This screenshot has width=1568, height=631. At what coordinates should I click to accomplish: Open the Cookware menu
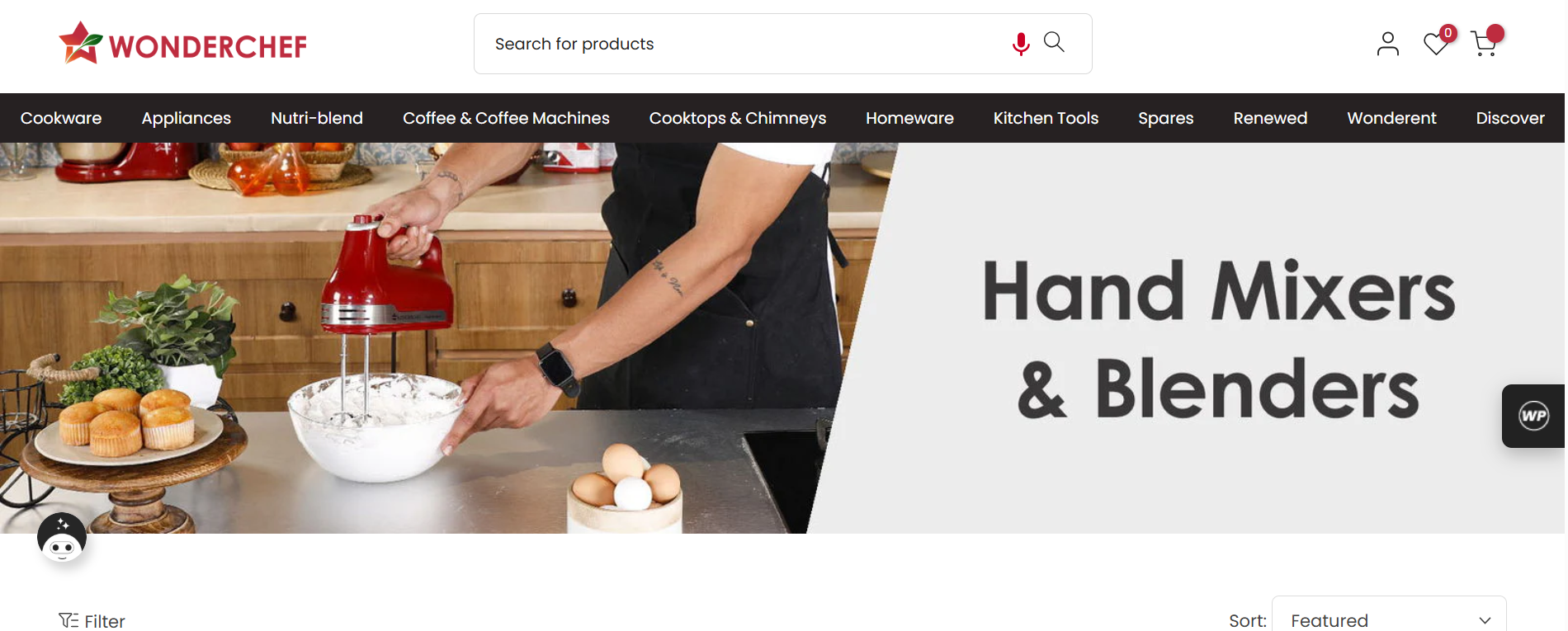click(x=61, y=118)
